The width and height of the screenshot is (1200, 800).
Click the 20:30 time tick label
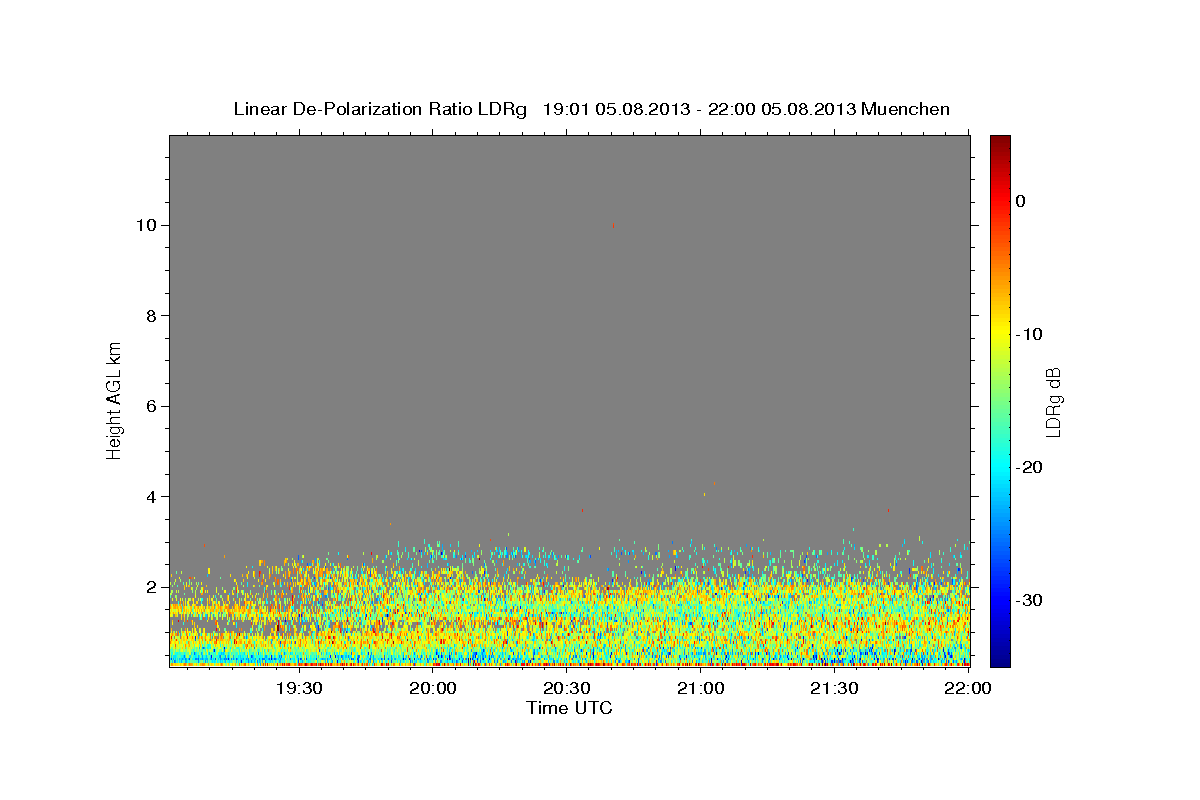point(567,688)
